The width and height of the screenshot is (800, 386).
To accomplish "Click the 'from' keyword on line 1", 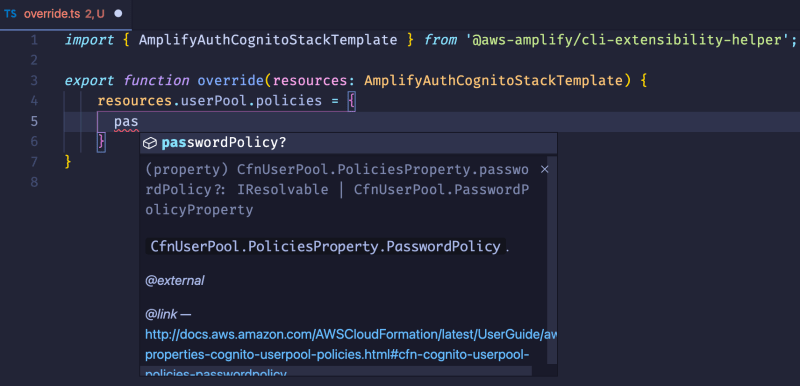I will (x=440, y=40).
